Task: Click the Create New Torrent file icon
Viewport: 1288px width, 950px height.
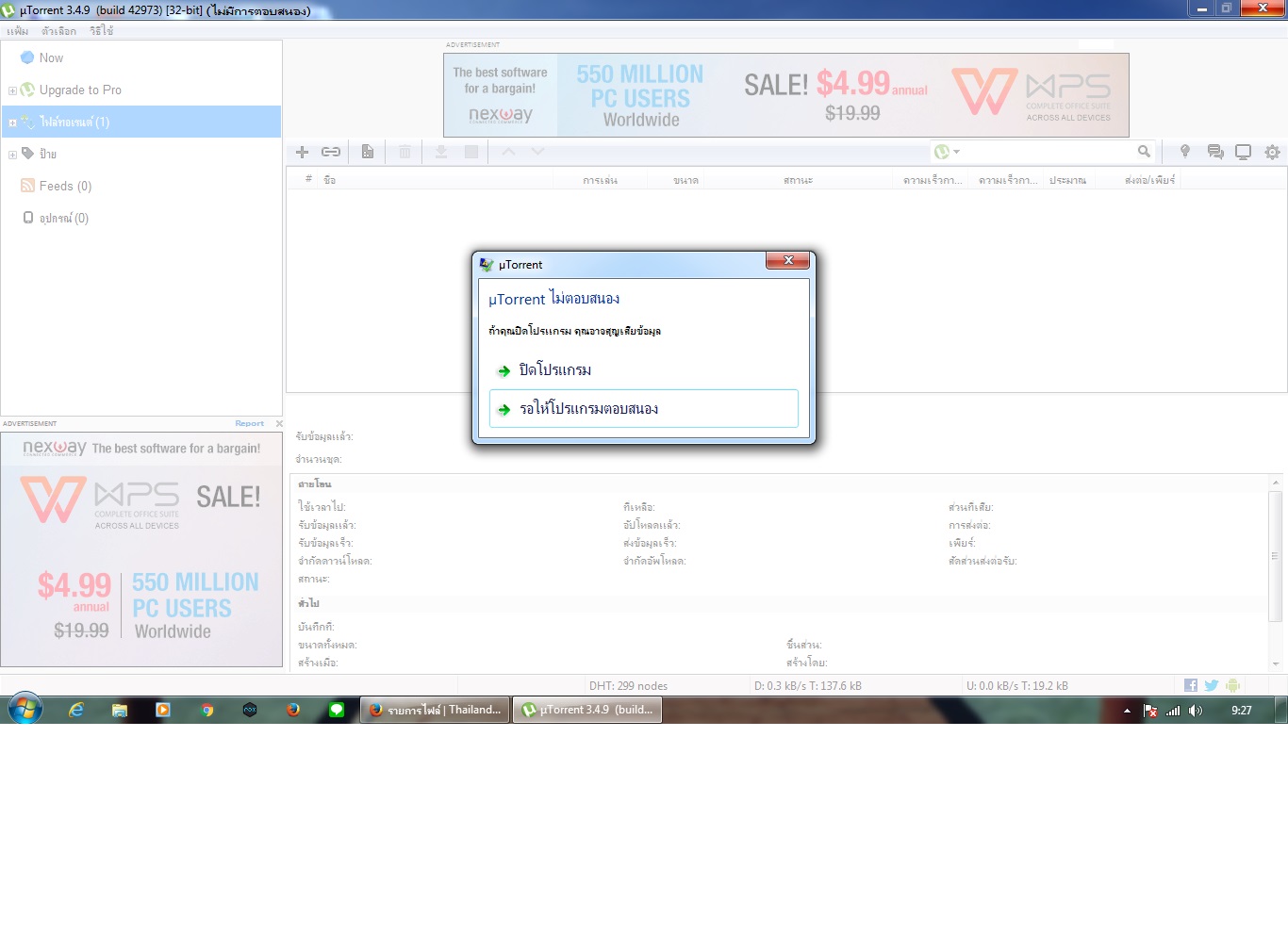Action: pyautogui.click(x=368, y=152)
